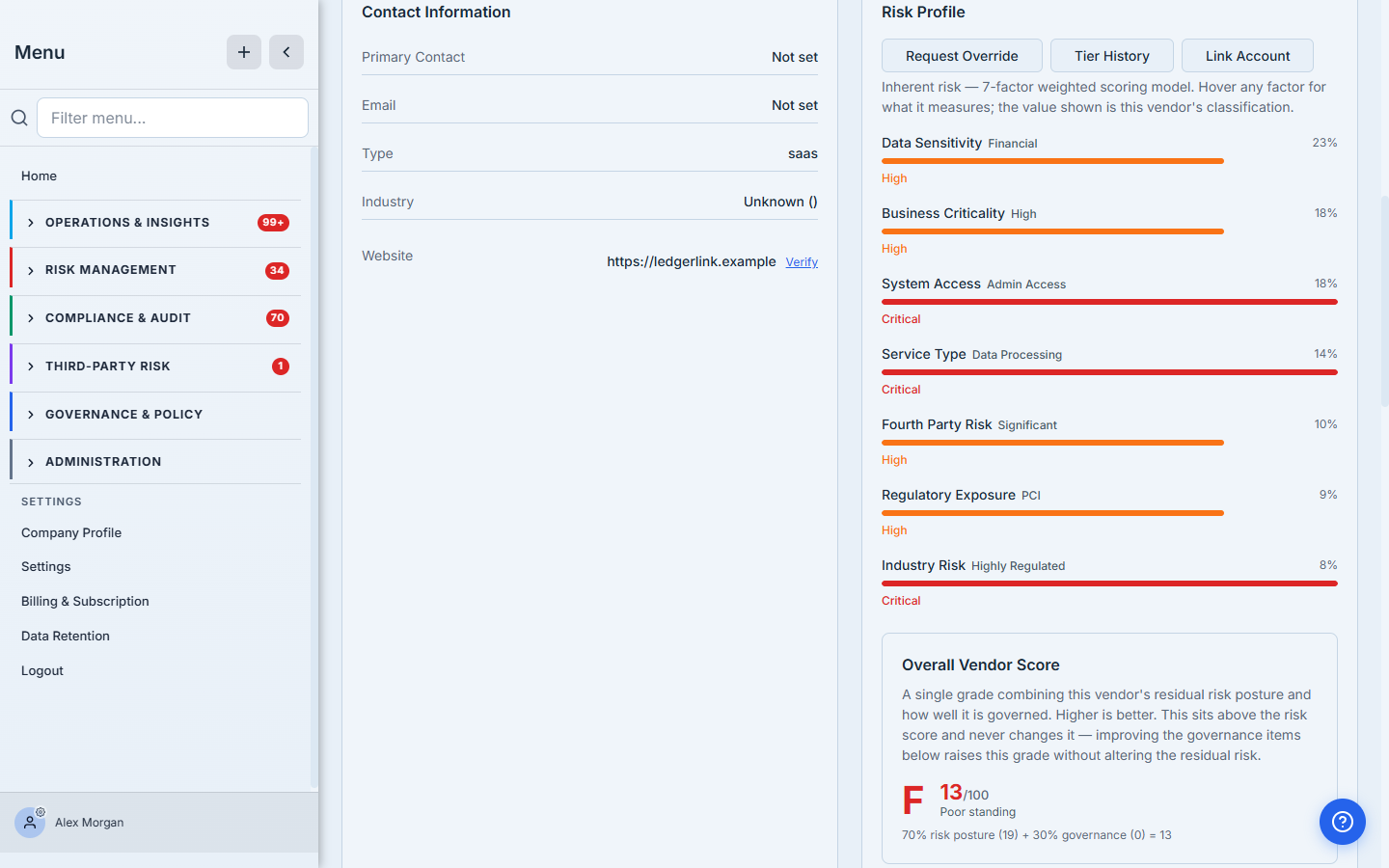The image size is (1389, 868).
Task: Collapse the sidebar with the left arrow icon
Action: [286, 52]
